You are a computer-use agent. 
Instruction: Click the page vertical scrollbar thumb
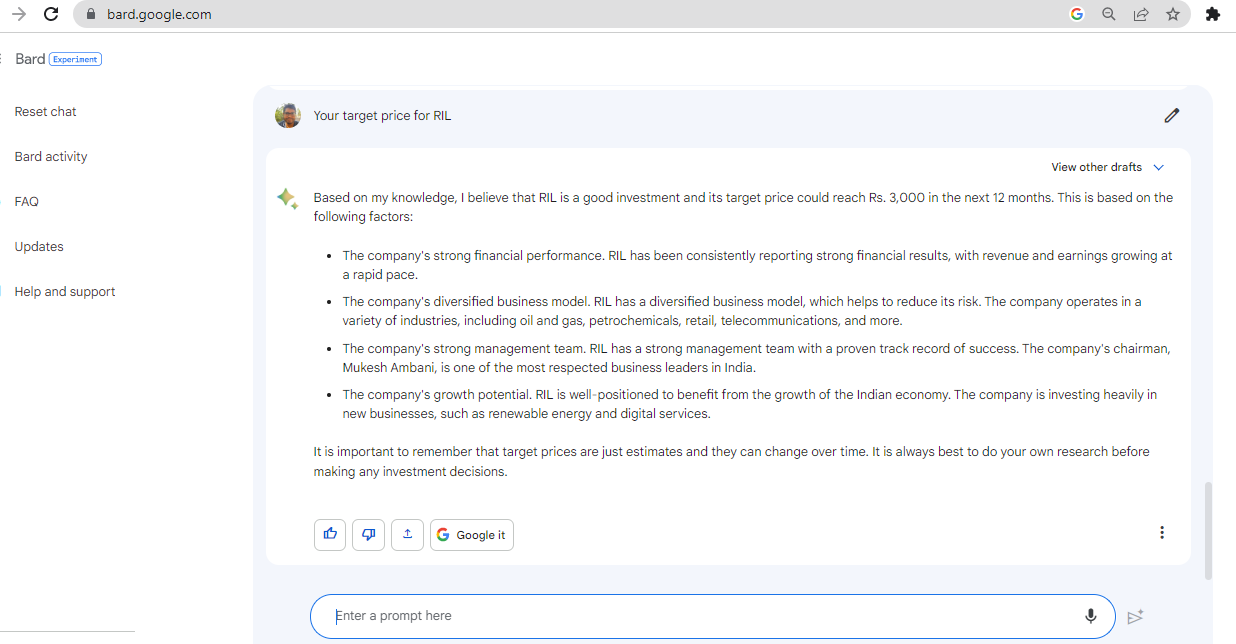(1208, 530)
